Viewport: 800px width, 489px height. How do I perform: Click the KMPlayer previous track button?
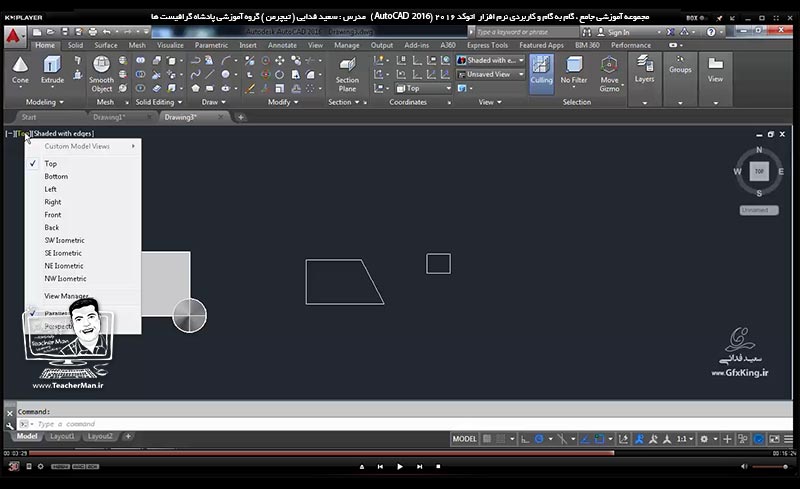380,467
